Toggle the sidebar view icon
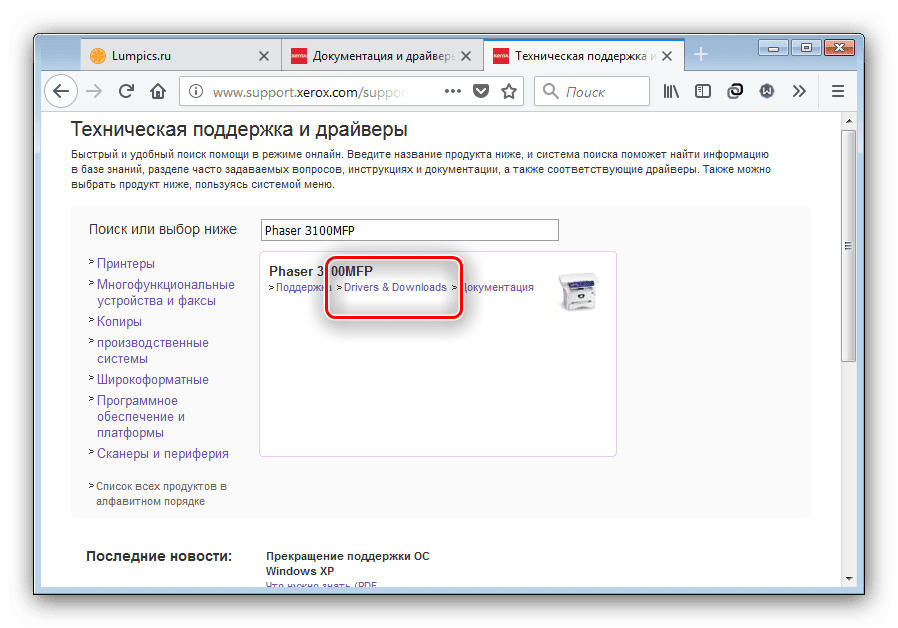This screenshot has width=898, height=628. [703, 91]
